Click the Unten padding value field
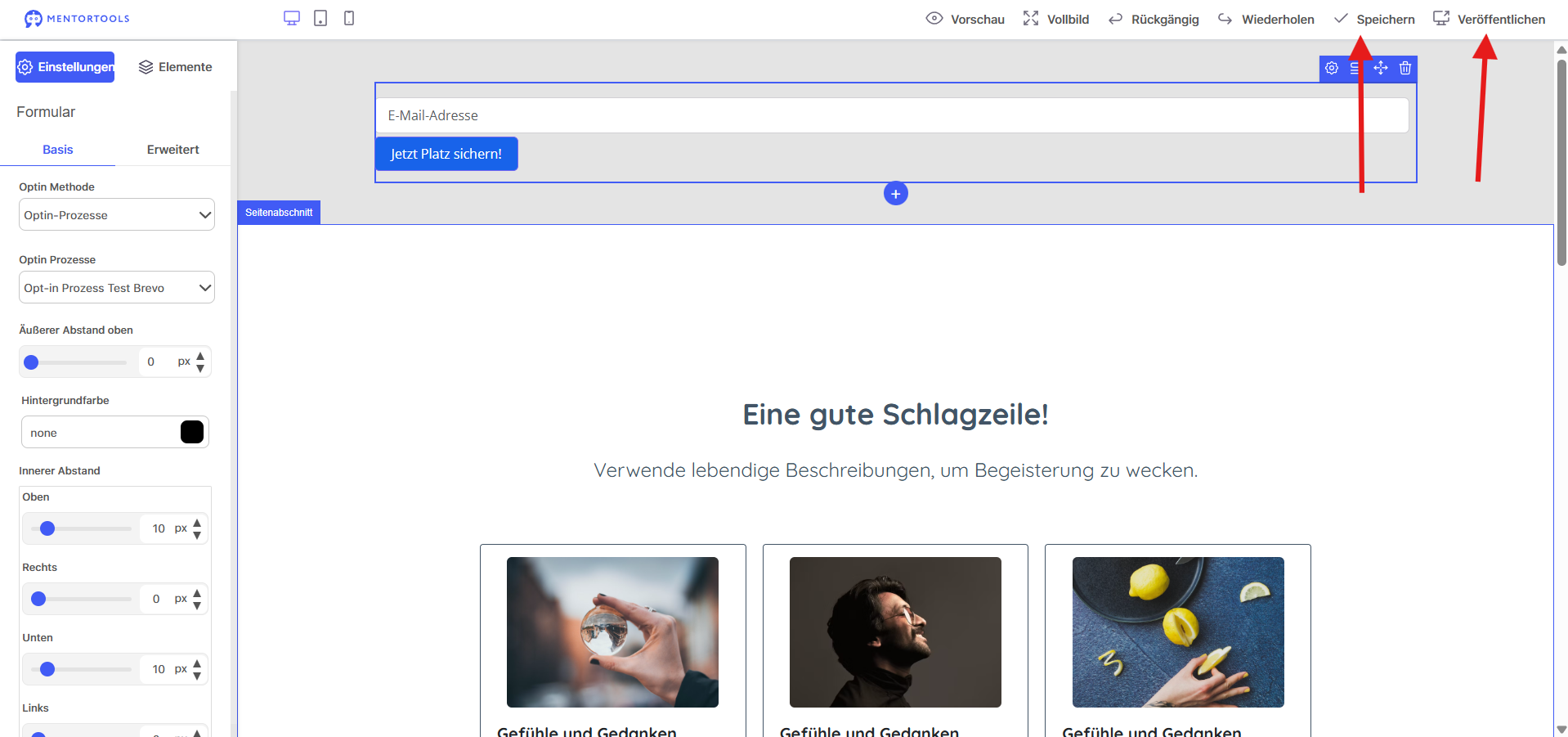This screenshot has height=737, width=1568. coord(157,669)
